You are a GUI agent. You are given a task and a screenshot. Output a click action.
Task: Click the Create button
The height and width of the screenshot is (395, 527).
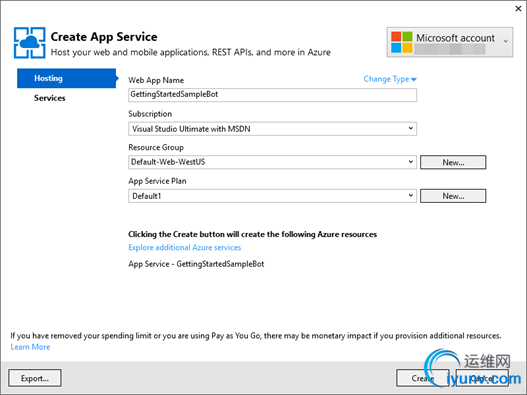click(422, 378)
